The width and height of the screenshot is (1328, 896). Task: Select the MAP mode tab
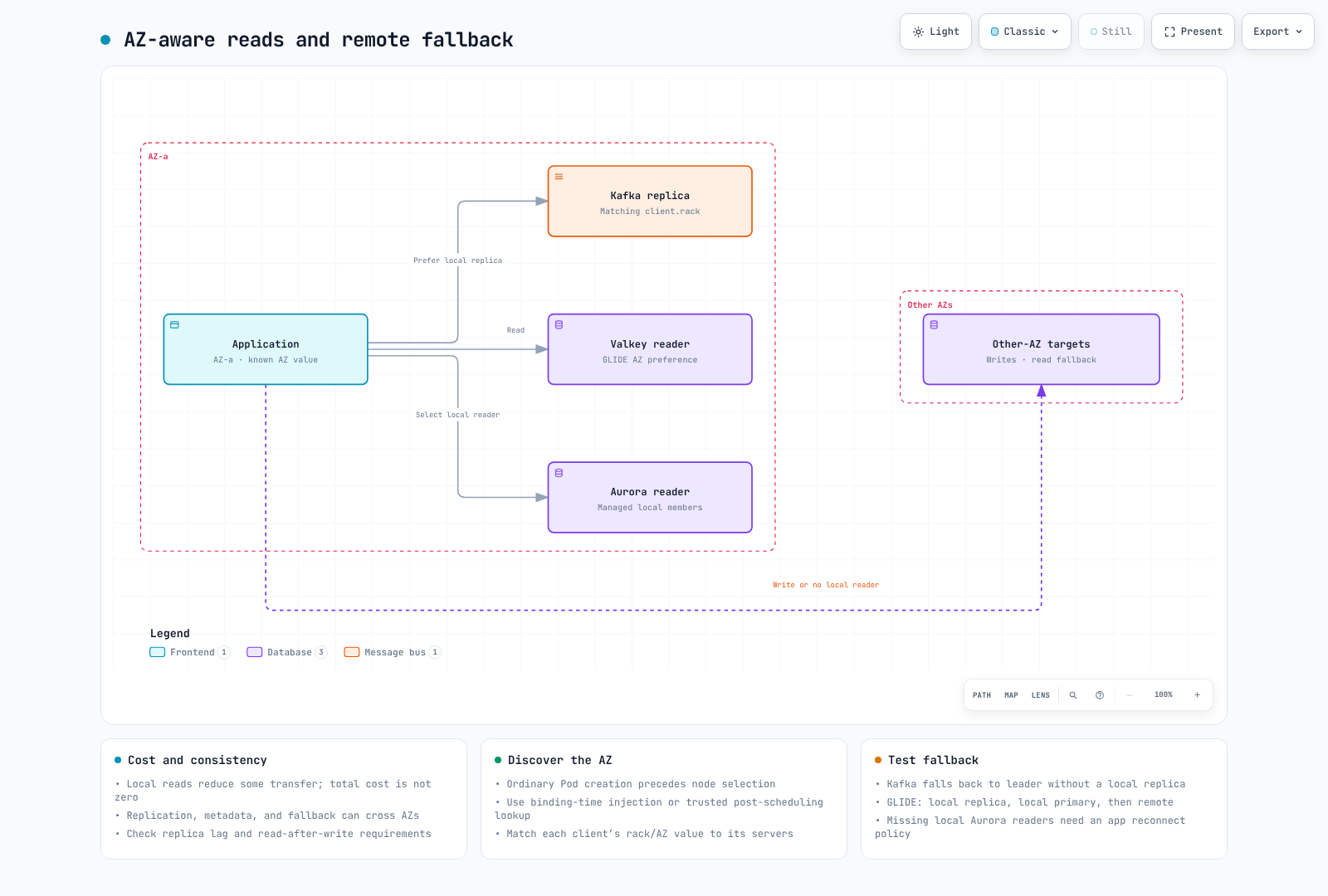tap(1011, 695)
